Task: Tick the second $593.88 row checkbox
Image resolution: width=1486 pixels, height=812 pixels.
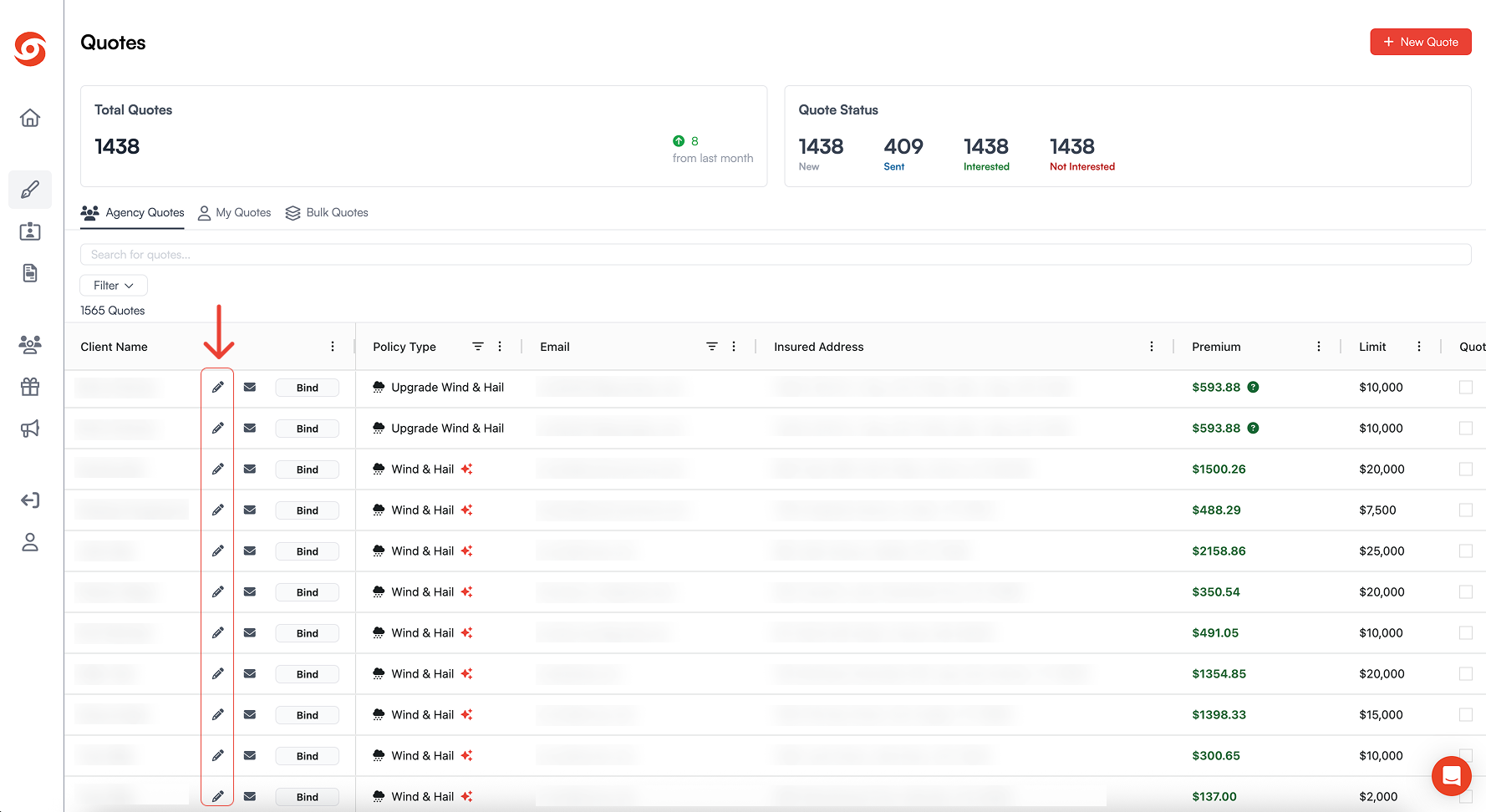Action: (x=1466, y=428)
